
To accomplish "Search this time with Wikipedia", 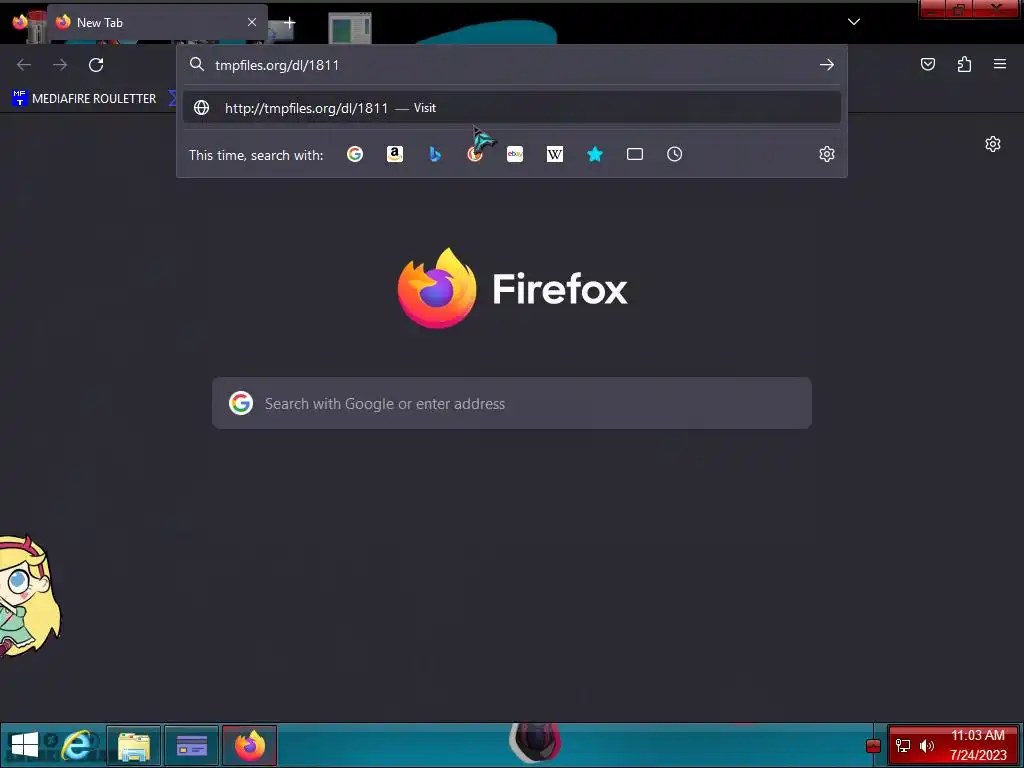I will coord(554,154).
